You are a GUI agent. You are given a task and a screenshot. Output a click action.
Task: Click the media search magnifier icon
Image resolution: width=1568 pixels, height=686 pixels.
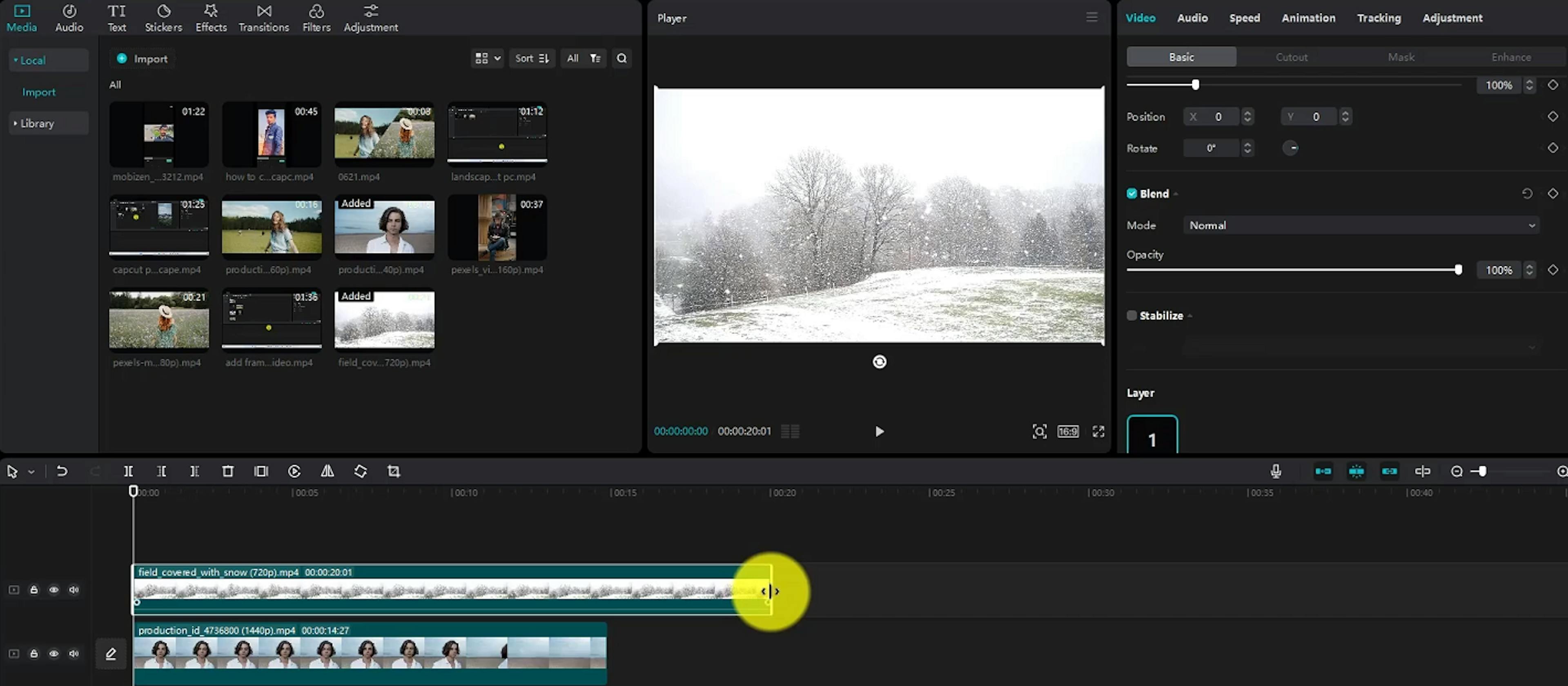pyautogui.click(x=621, y=58)
